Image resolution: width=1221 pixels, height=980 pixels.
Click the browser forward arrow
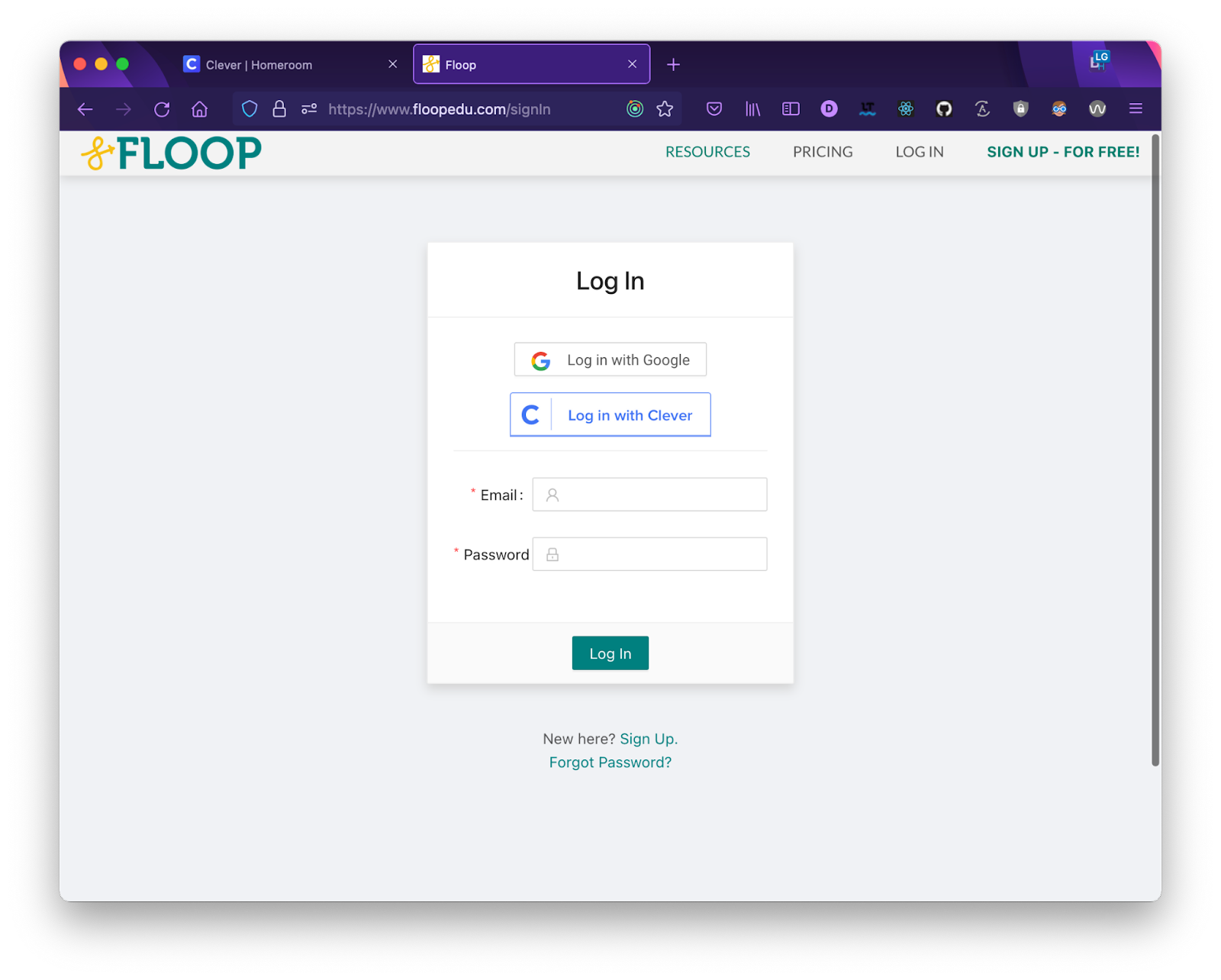123,109
